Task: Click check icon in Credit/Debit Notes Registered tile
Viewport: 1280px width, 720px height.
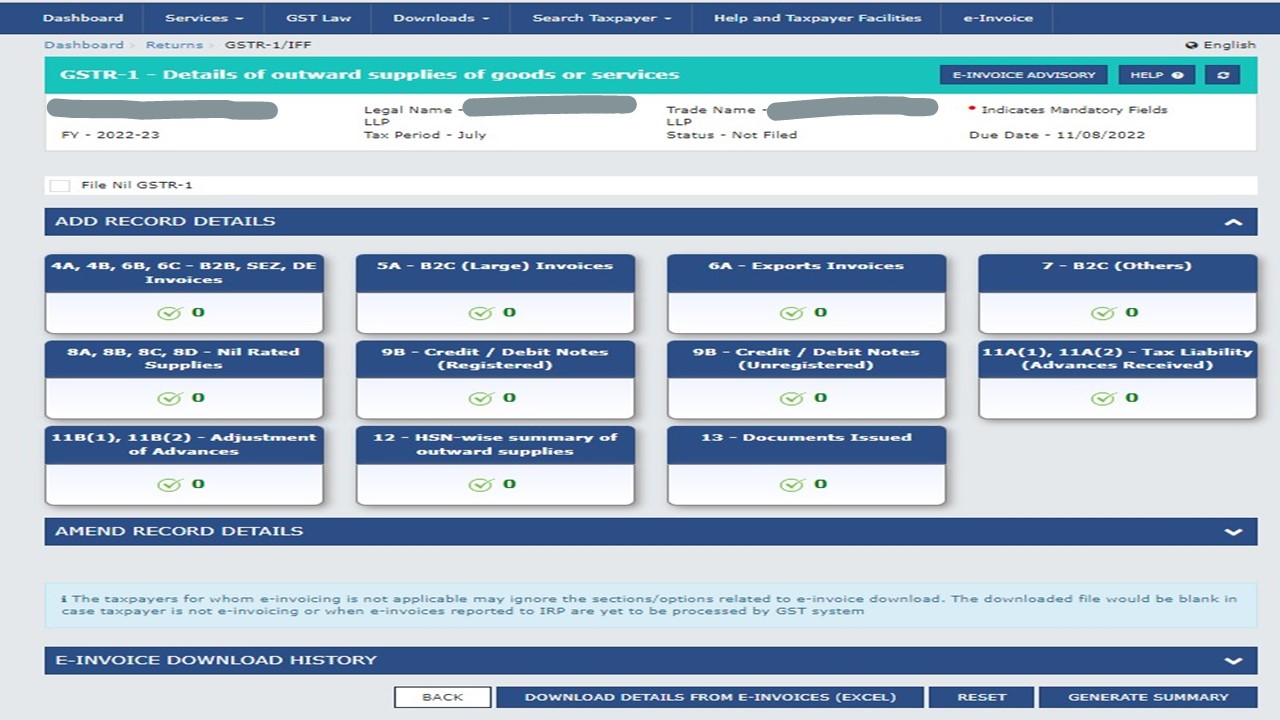Action: point(480,398)
